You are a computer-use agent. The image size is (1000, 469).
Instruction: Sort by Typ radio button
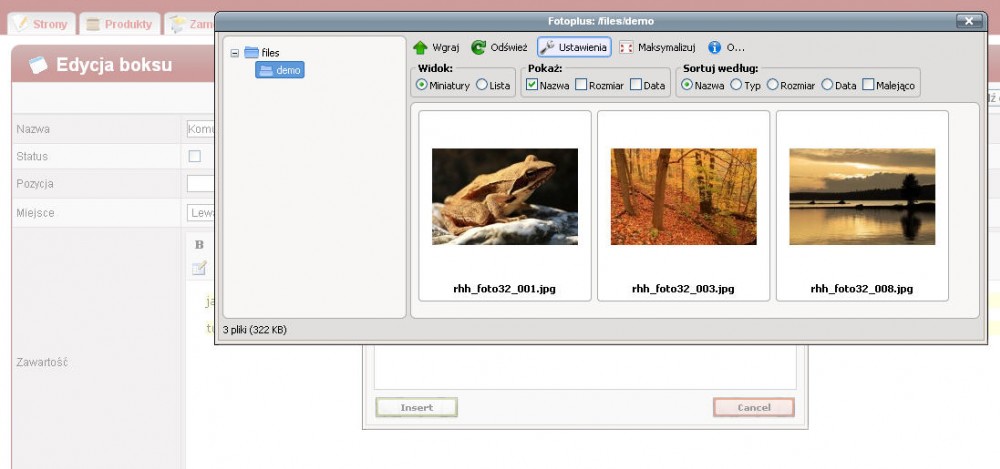click(x=736, y=84)
